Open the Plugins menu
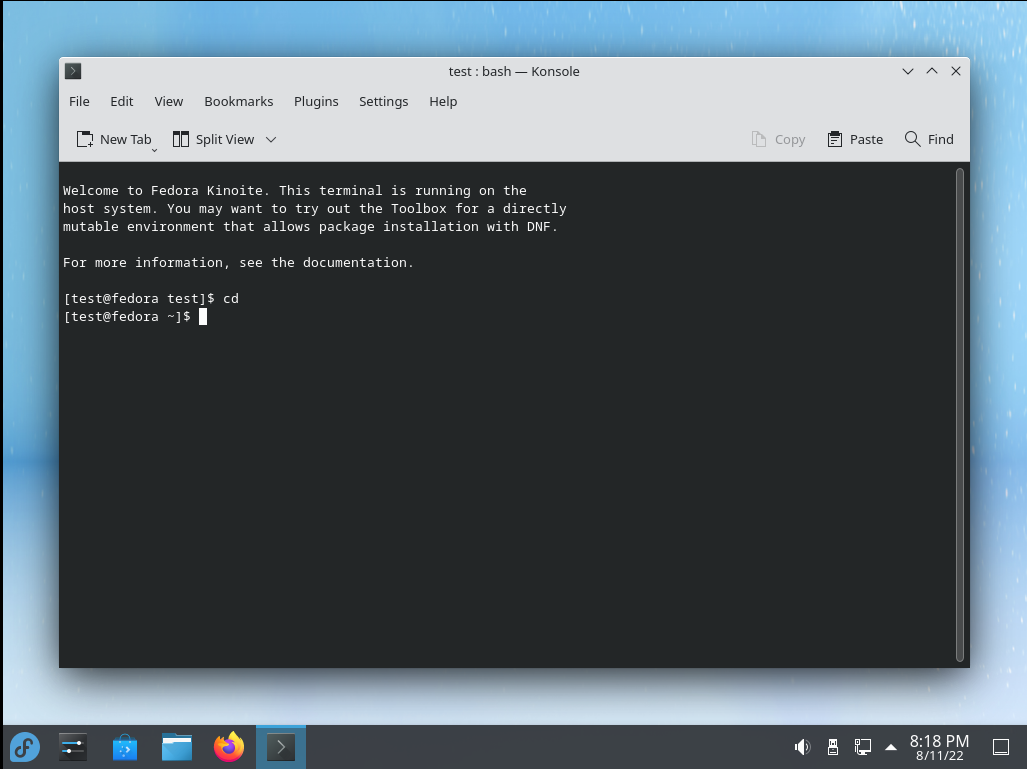 [x=316, y=102]
